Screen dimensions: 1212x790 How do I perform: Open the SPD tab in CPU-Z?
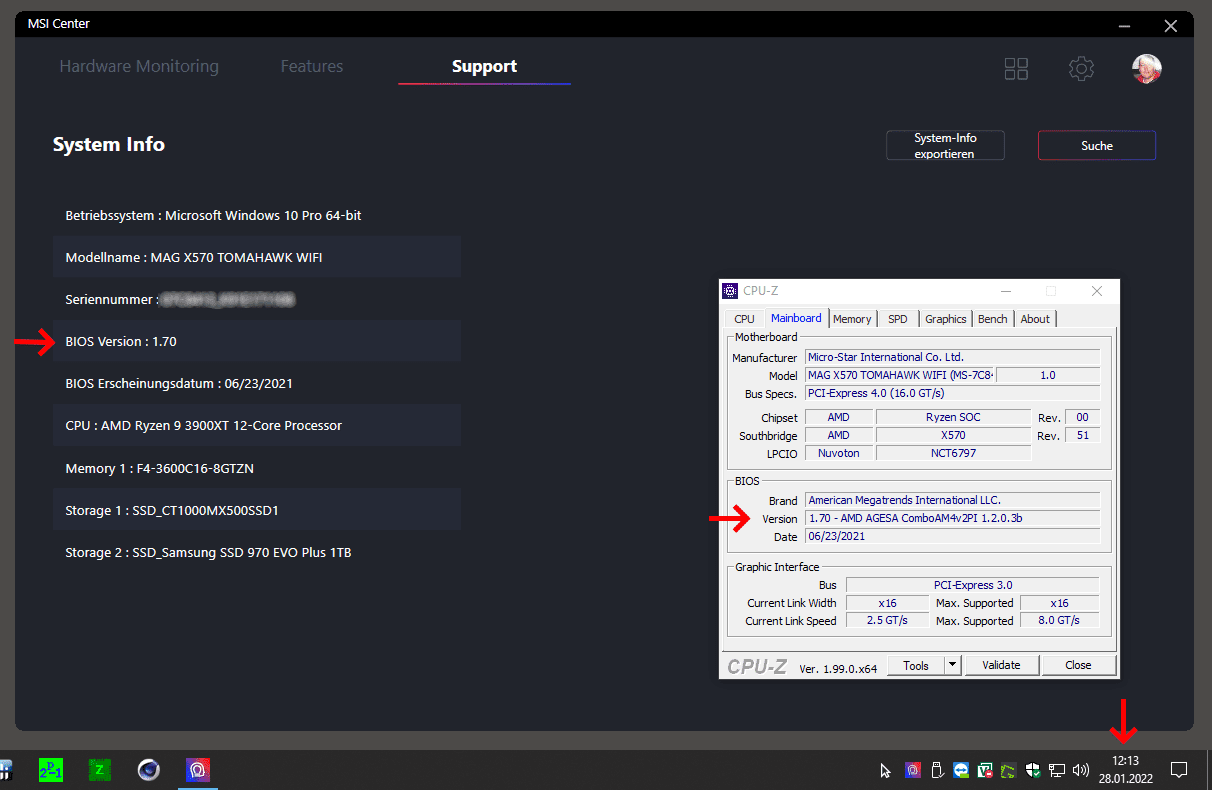pos(898,319)
